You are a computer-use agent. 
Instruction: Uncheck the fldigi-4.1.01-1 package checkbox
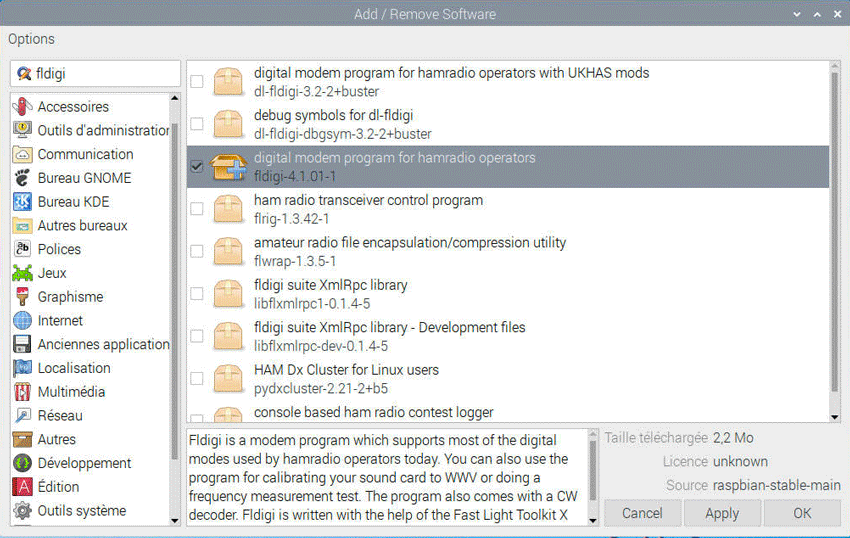[197, 166]
